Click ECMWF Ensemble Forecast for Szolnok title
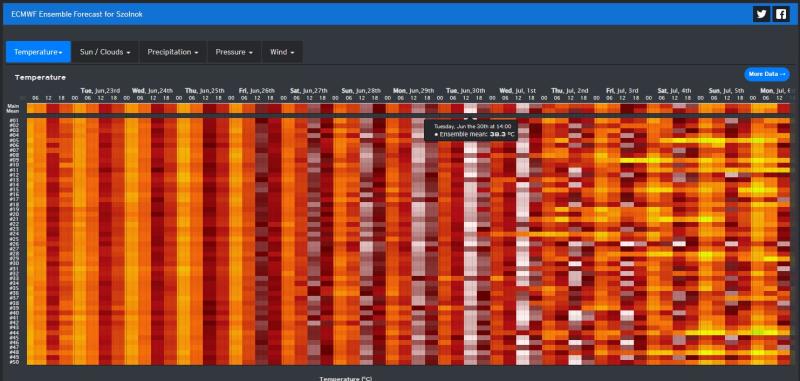Image resolution: width=800 pixels, height=381 pixels. pos(77,14)
